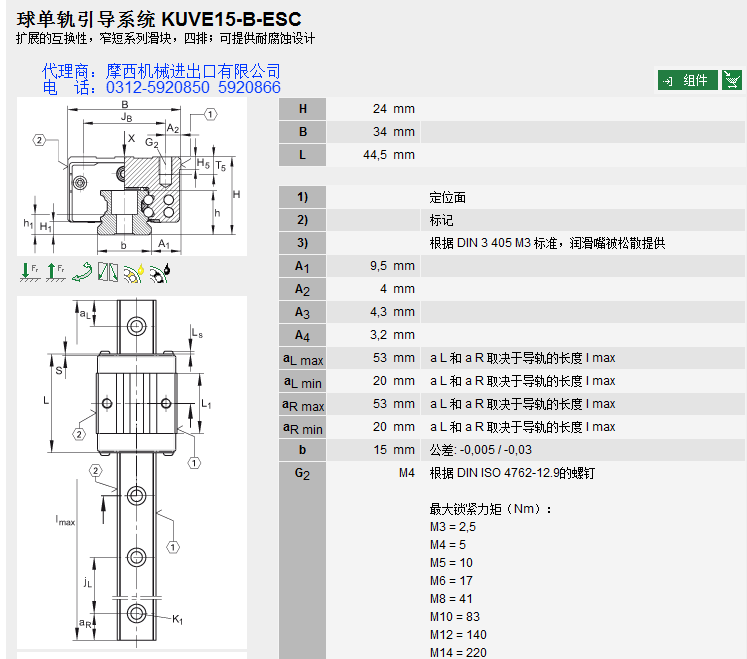Open the cross-section dimension drawing thumbnail
The image size is (747, 659).
pyautogui.click(x=132, y=176)
